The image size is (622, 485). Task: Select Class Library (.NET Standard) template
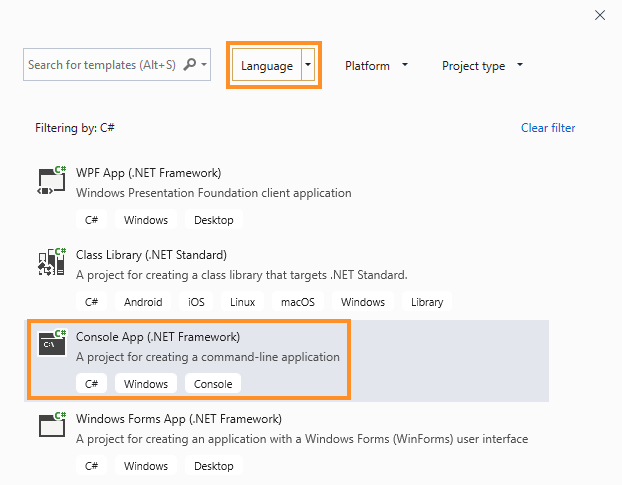click(x=286, y=279)
